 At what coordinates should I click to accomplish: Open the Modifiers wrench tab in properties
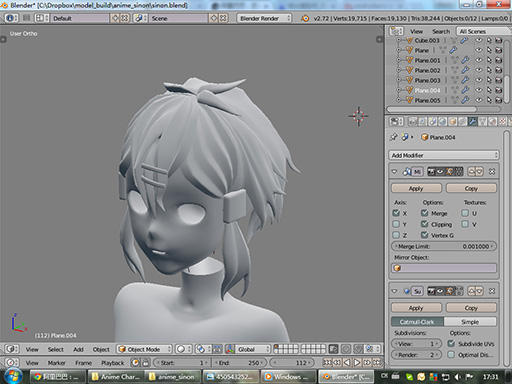pyautogui.click(x=472, y=122)
